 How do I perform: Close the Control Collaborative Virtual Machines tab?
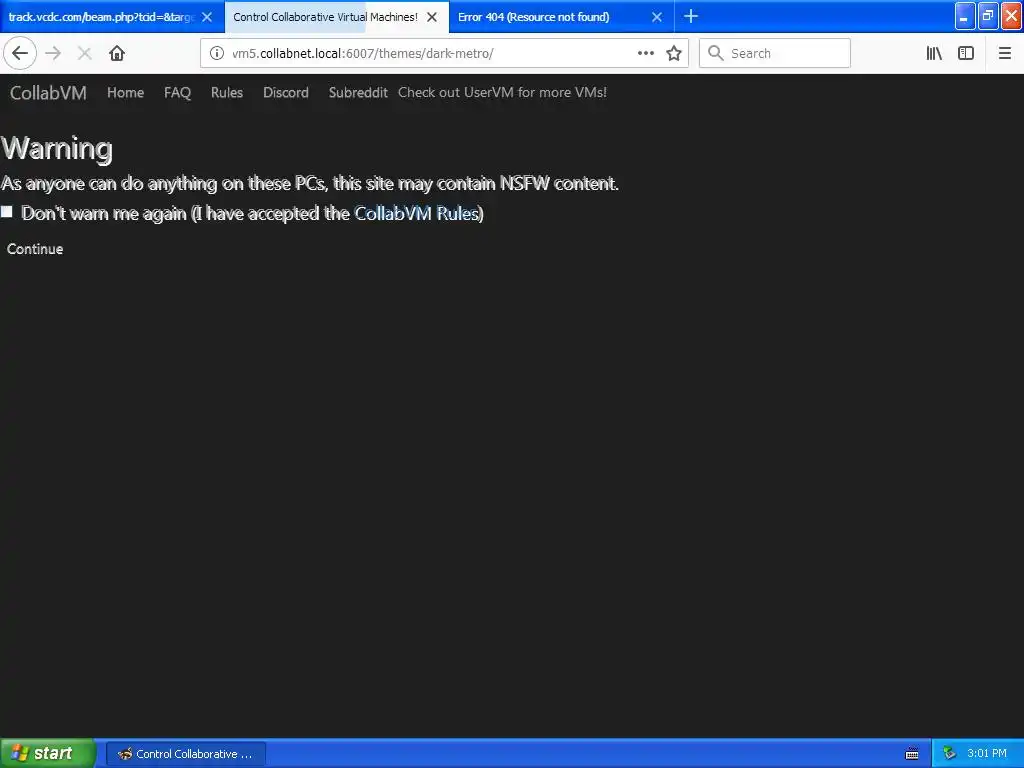click(432, 17)
